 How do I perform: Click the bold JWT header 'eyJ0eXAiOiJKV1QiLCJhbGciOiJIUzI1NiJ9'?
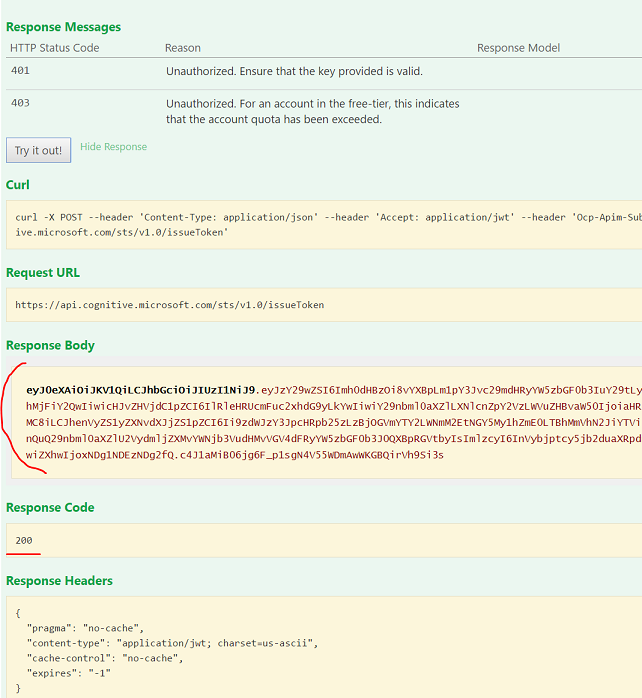(x=140, y=390)
